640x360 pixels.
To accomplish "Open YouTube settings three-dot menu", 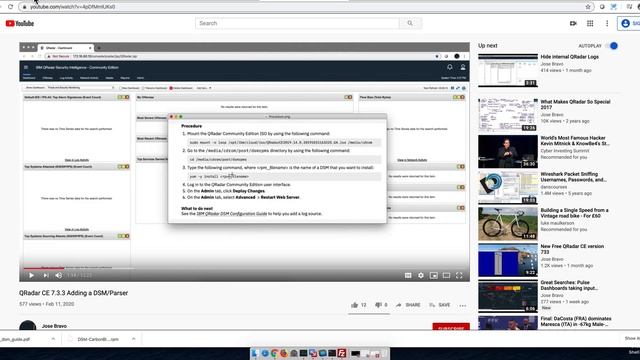I will pos(607,24).
